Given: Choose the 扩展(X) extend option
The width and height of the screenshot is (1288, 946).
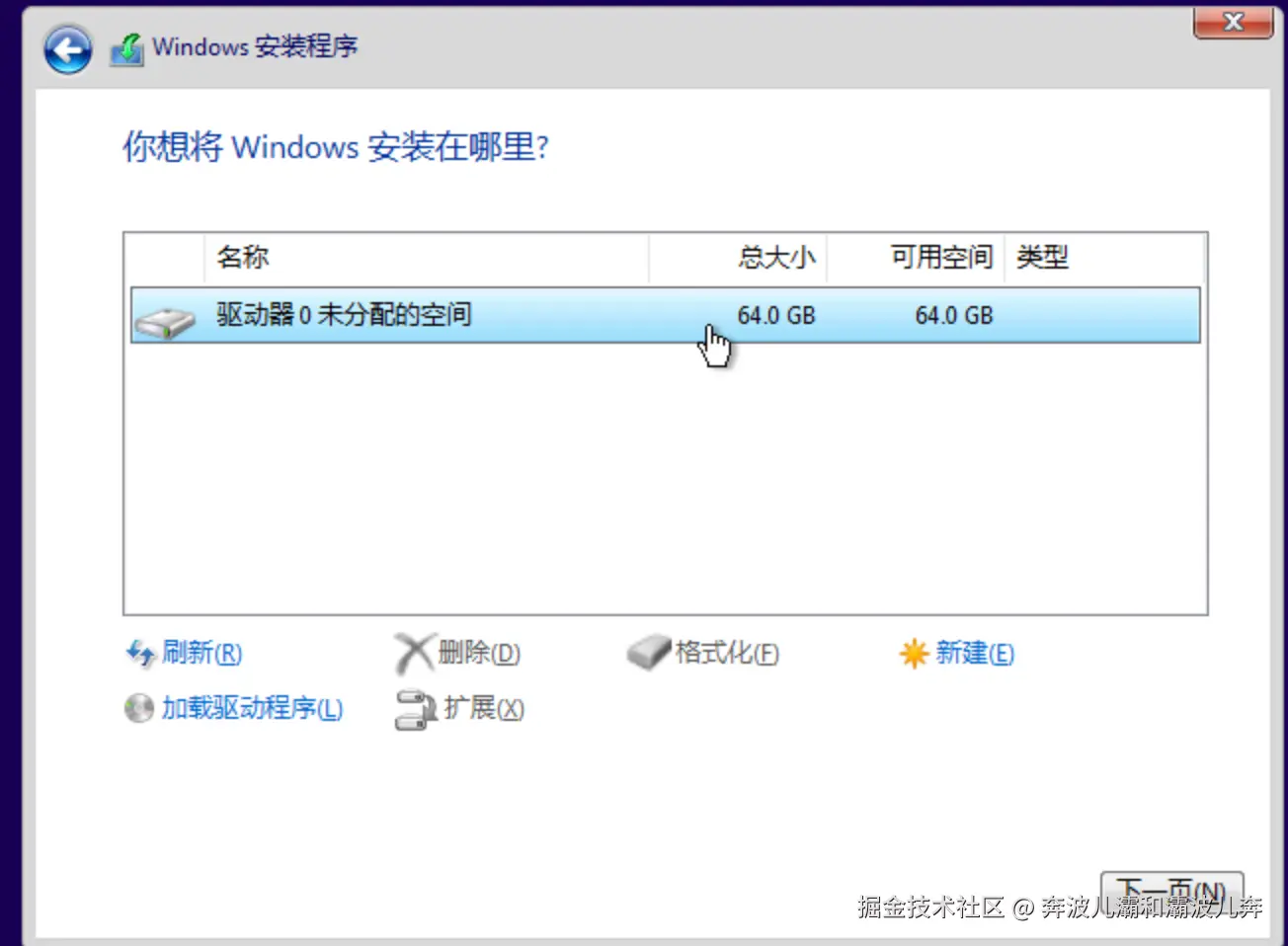Looking at the screenshot, I should tap(484, 708).
